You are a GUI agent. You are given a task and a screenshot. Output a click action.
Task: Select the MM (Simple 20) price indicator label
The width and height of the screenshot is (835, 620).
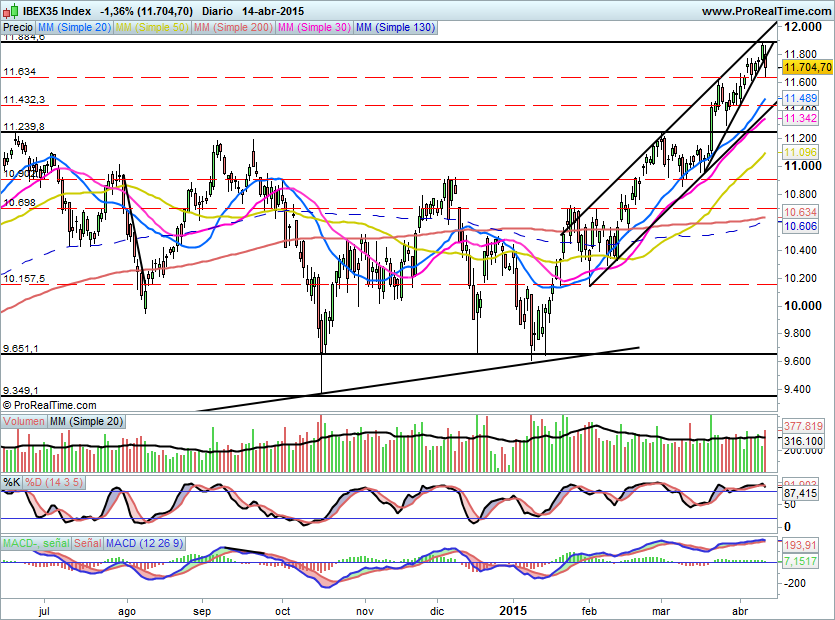click(75, 28)
